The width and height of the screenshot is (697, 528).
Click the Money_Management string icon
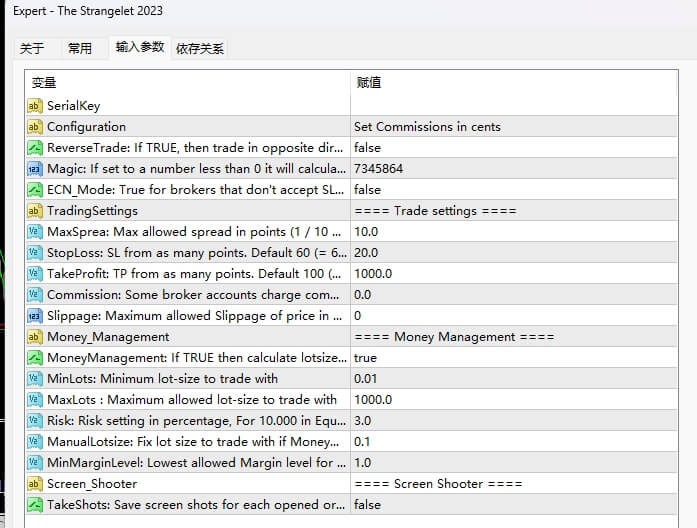[35, 337]
